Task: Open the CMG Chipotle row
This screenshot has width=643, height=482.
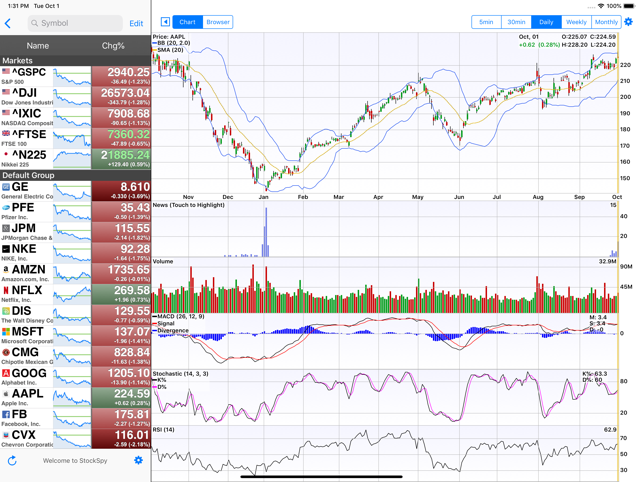Action: tap(75, 356)
